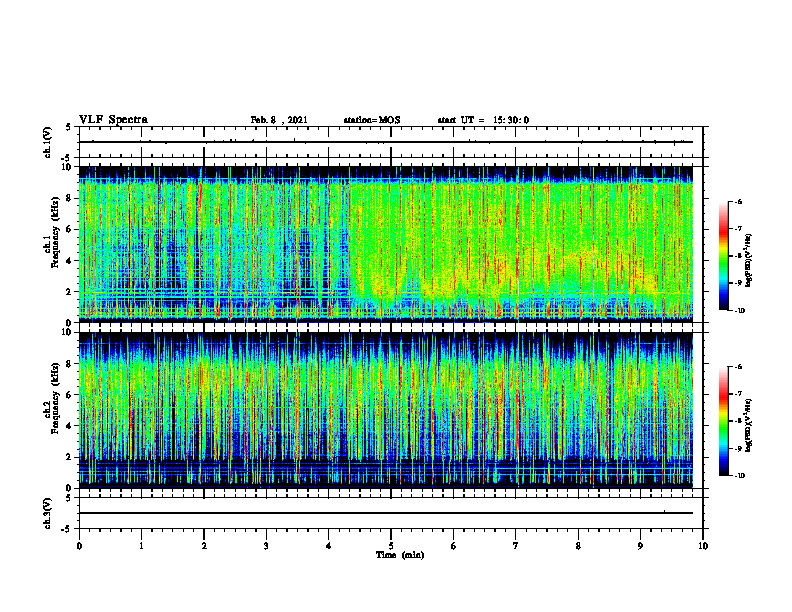Image resolution: width=792 pixels, height=612 pixels.
Task: Click the "Time (min)" x-axis label
Action: coord(400,555)
